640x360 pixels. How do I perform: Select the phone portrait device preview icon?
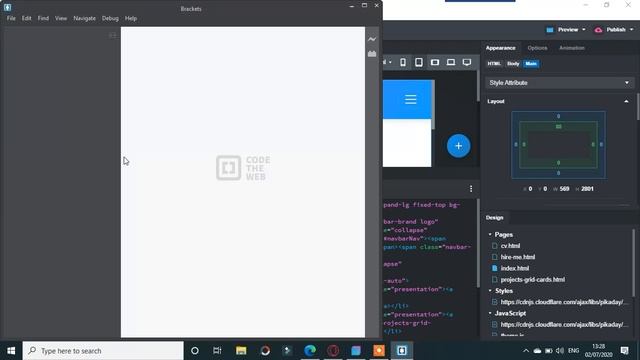click(403, 62)
